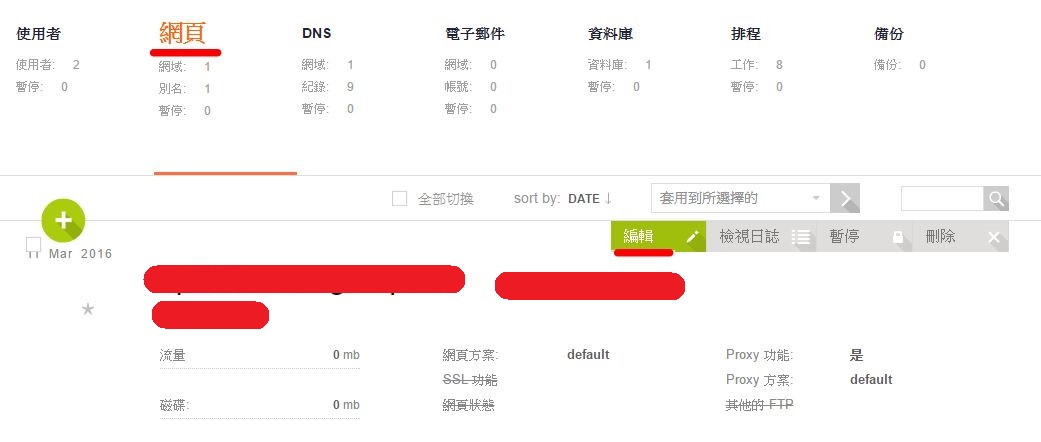Select the 排程 tab
Screen dimensions: 1041x442
(746, 34)
